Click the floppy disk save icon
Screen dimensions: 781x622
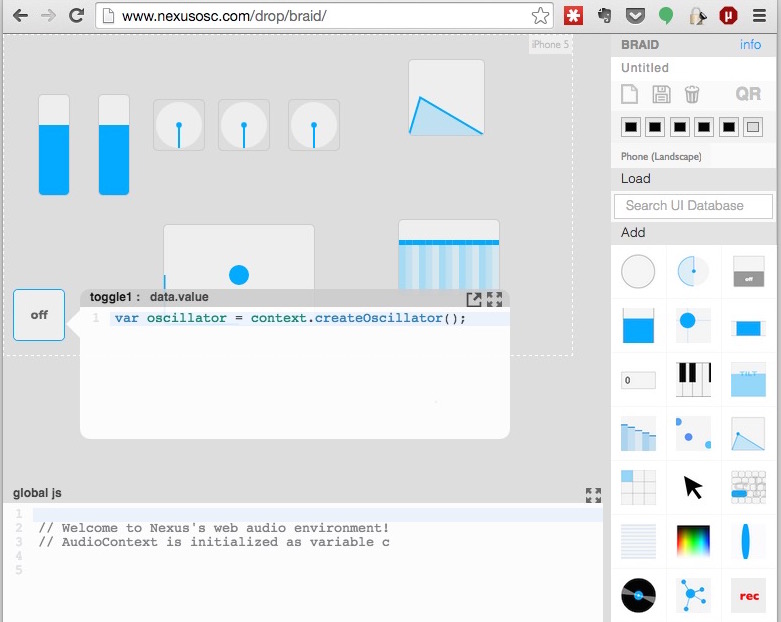coord(661,94)
